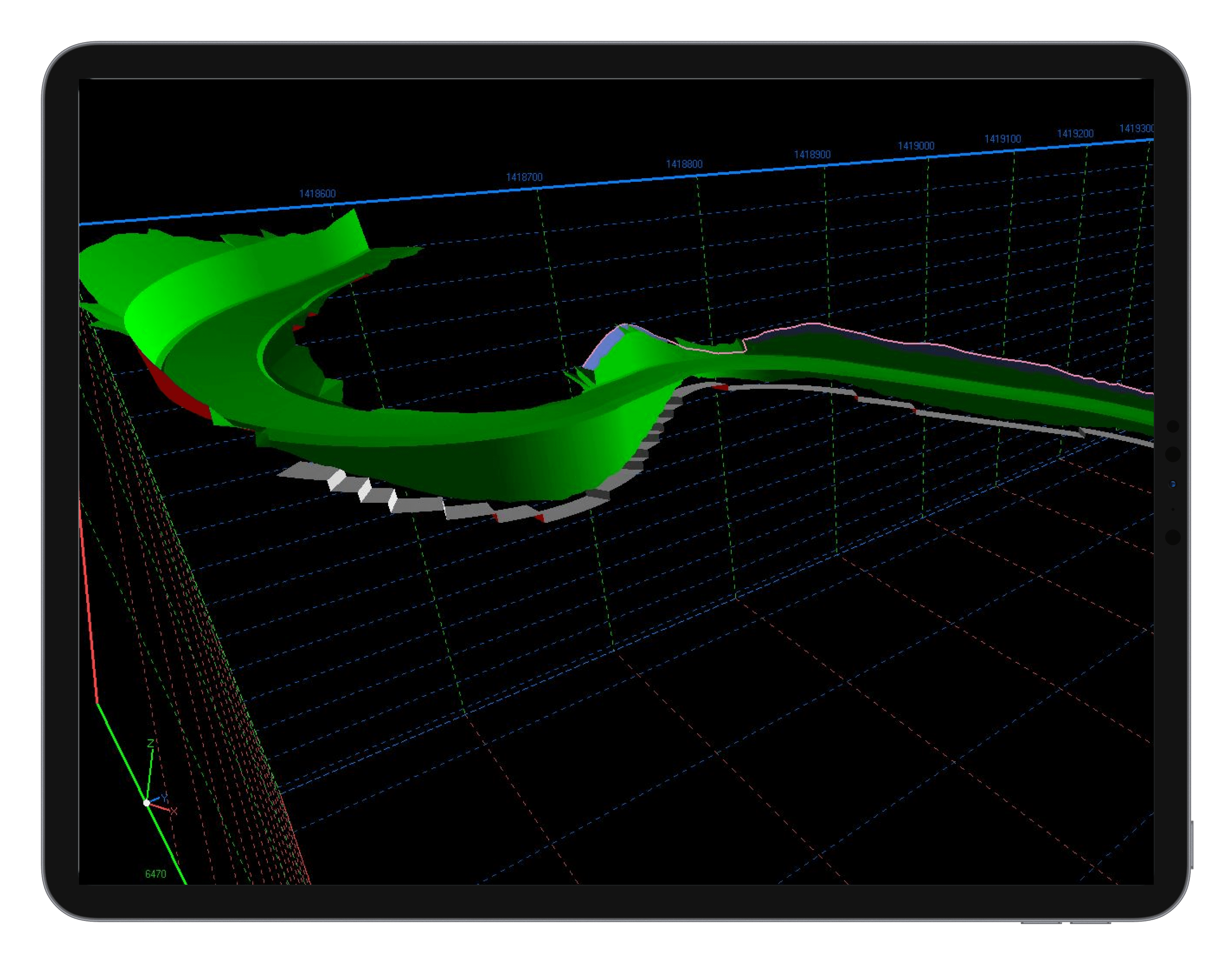The height and width of the screenshot is (963, 1232).
Task: Click the 1418600 grid coordinate label
Action: 317,194
